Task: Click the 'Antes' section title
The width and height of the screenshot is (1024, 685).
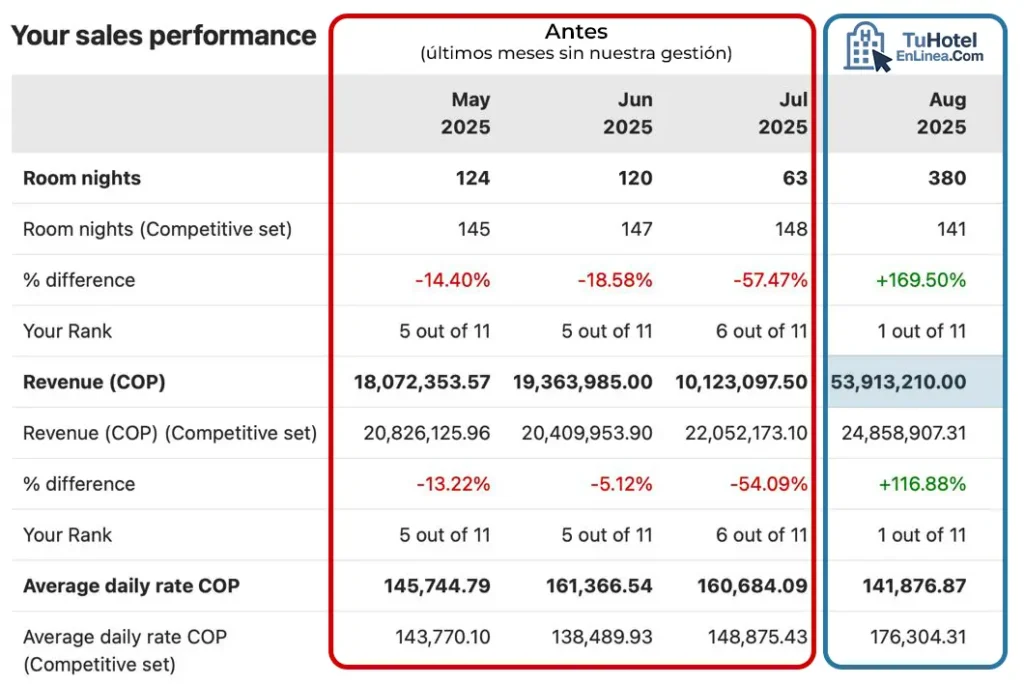Action: (x=576, y=32)
